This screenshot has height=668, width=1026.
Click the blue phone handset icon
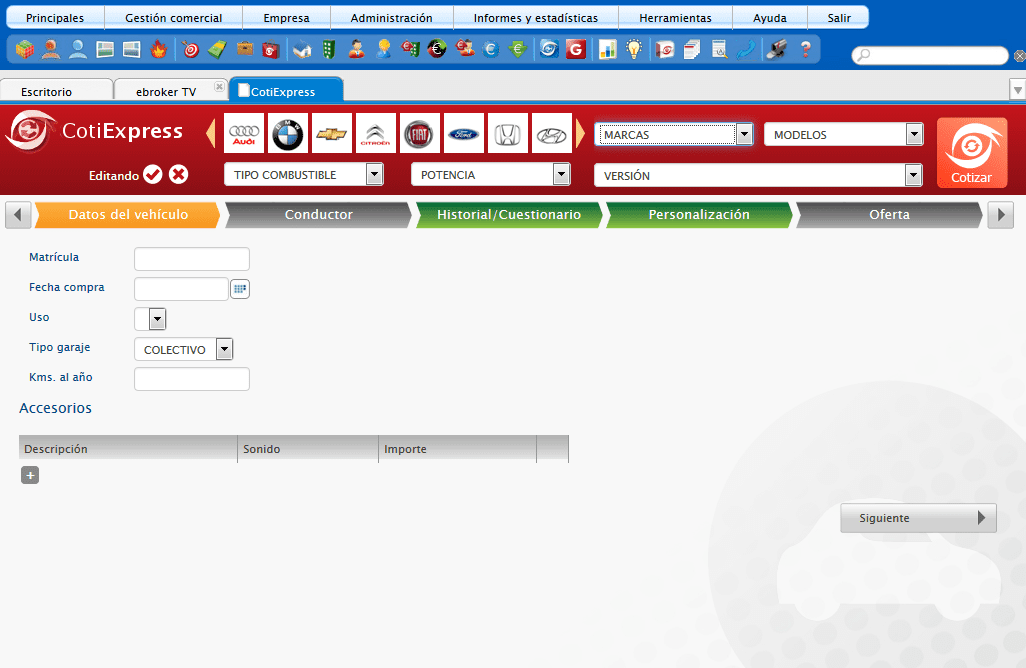pos(746,49)
